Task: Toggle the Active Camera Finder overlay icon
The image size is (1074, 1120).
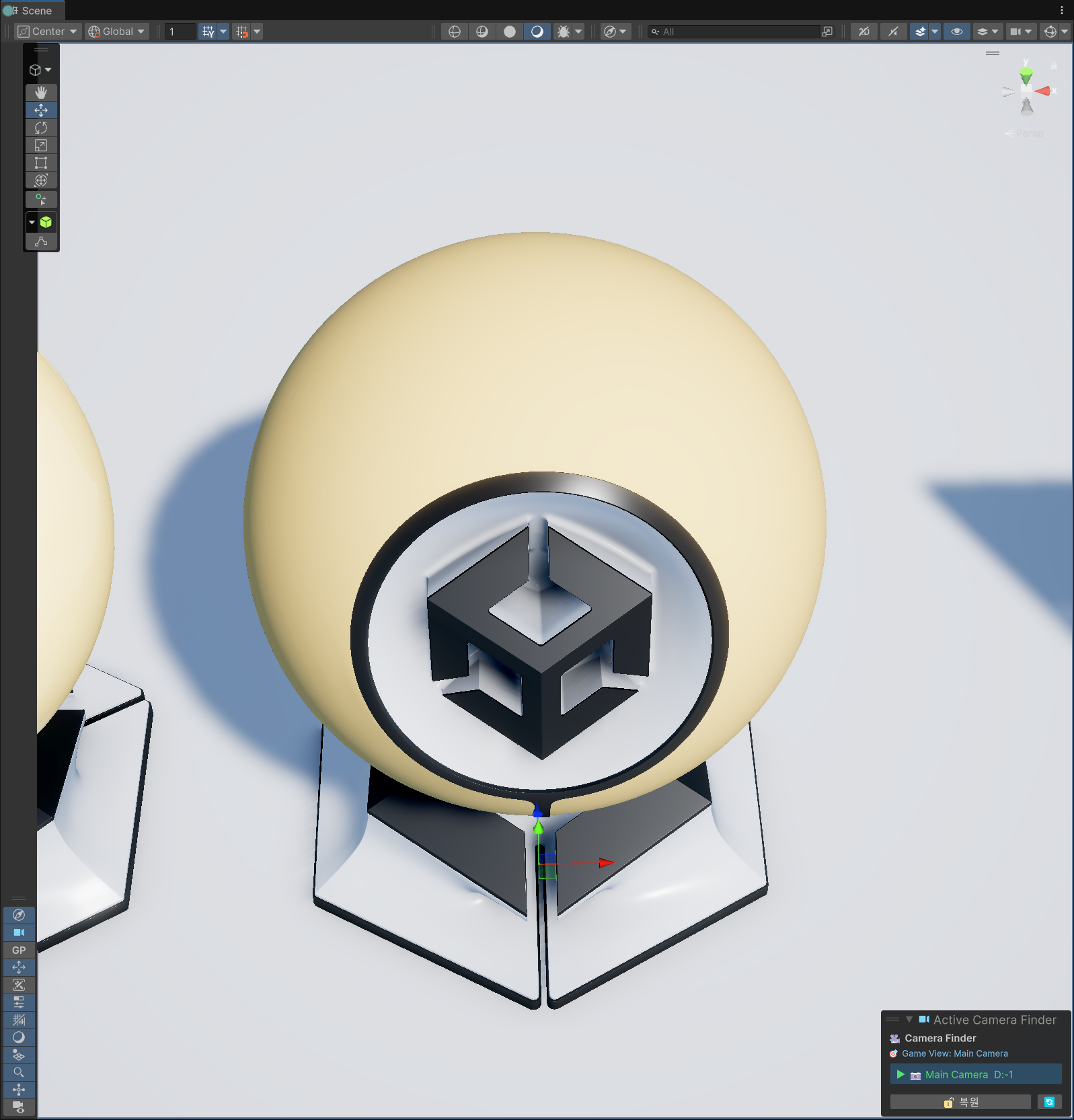Action: (19, 932)
